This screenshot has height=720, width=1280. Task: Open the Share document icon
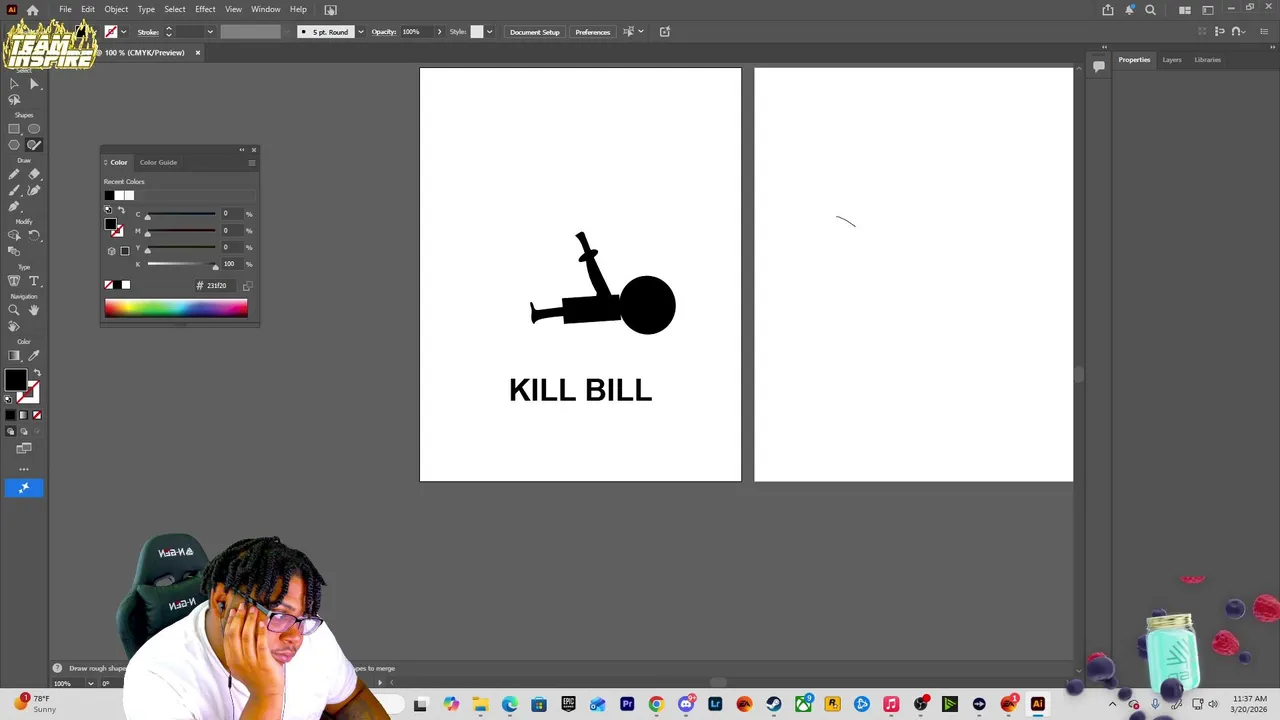(x=1108, y=10)
